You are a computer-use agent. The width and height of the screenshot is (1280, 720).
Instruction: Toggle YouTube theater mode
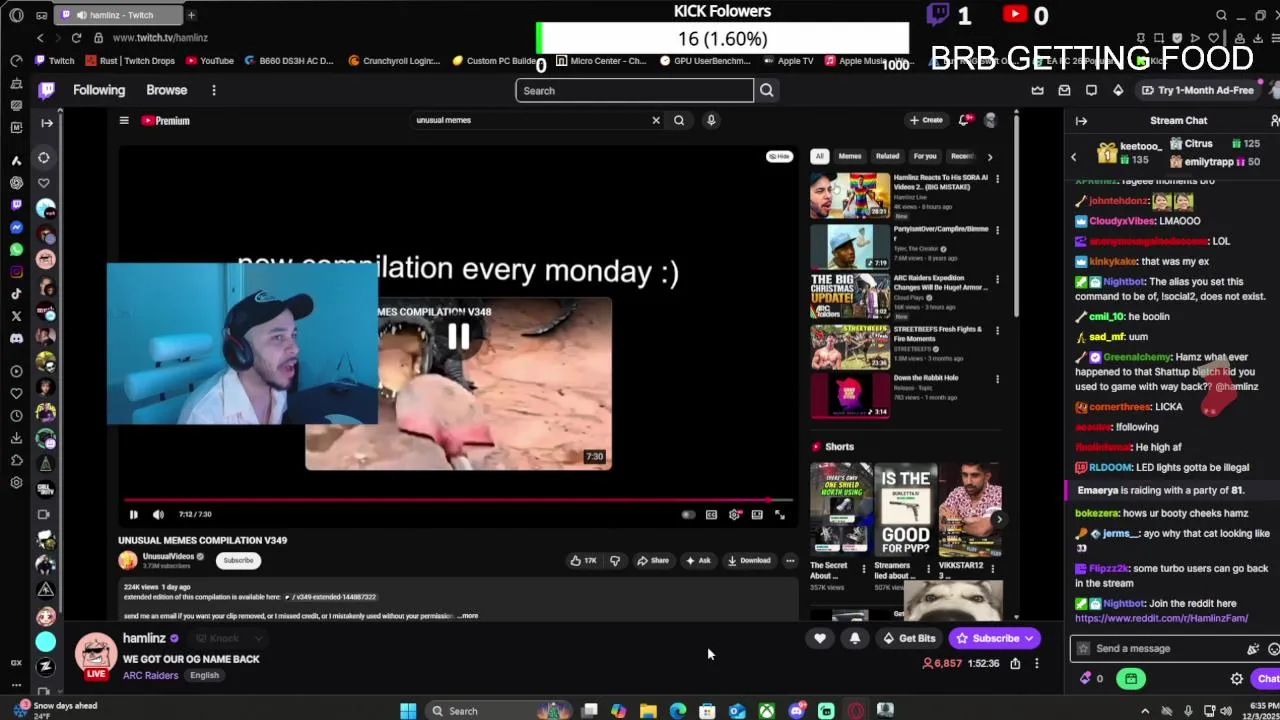757,514
